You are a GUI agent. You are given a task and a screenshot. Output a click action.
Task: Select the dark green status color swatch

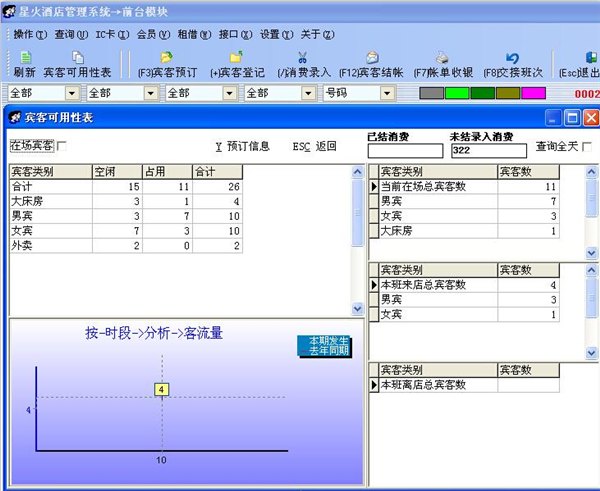482,93
